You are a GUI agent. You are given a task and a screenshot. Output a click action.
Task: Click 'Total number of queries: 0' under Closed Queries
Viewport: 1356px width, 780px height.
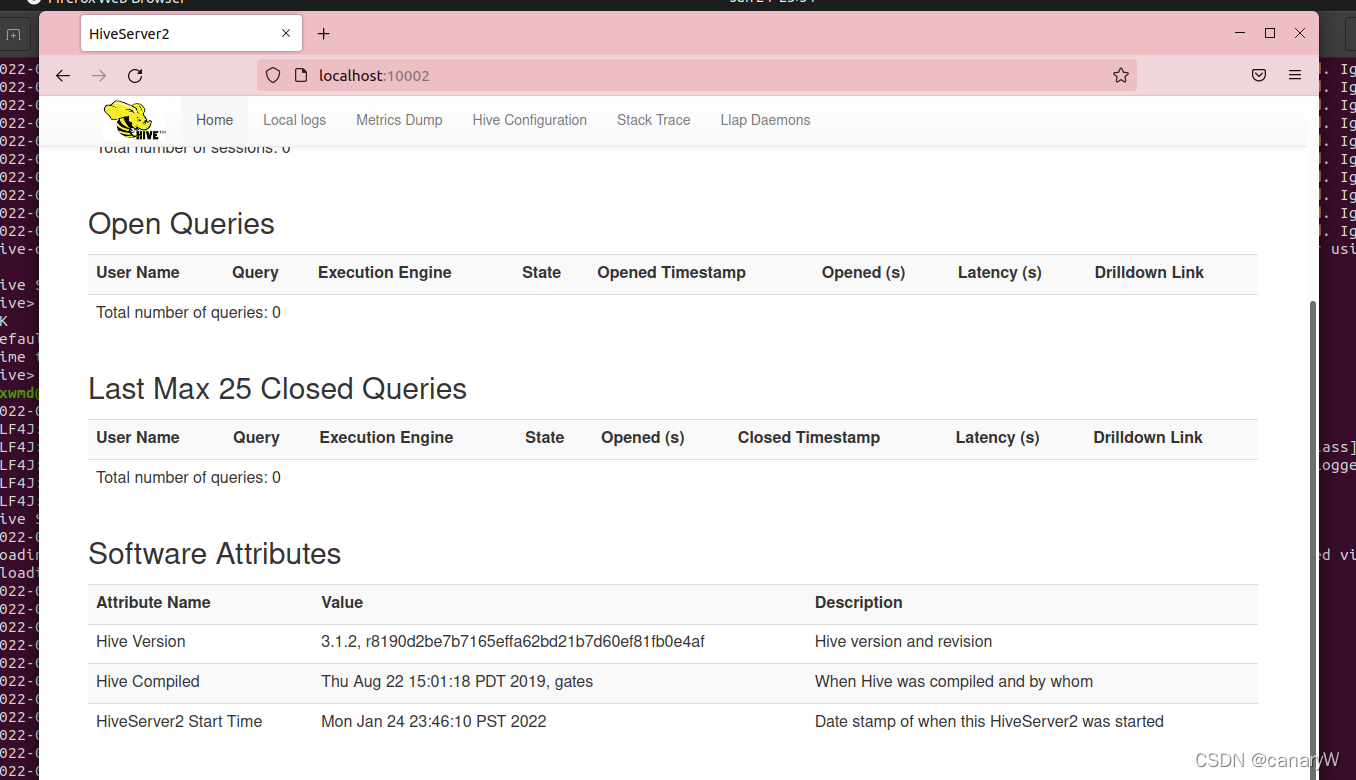click(188, 478)
